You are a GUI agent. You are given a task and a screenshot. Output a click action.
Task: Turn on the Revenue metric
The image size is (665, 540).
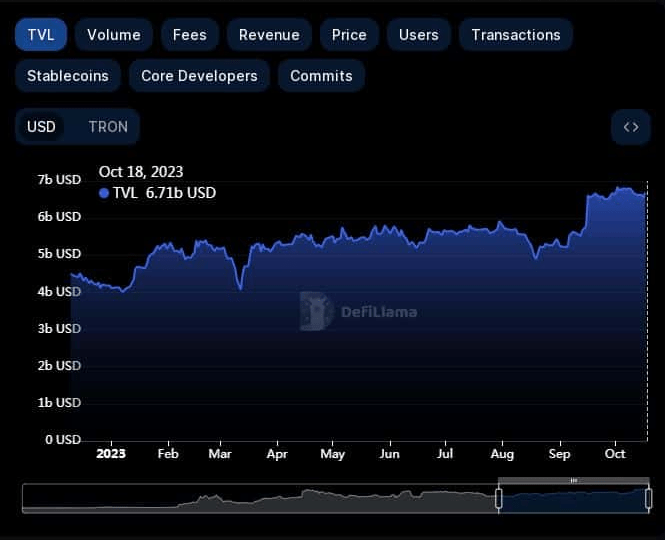pos(269,35)
